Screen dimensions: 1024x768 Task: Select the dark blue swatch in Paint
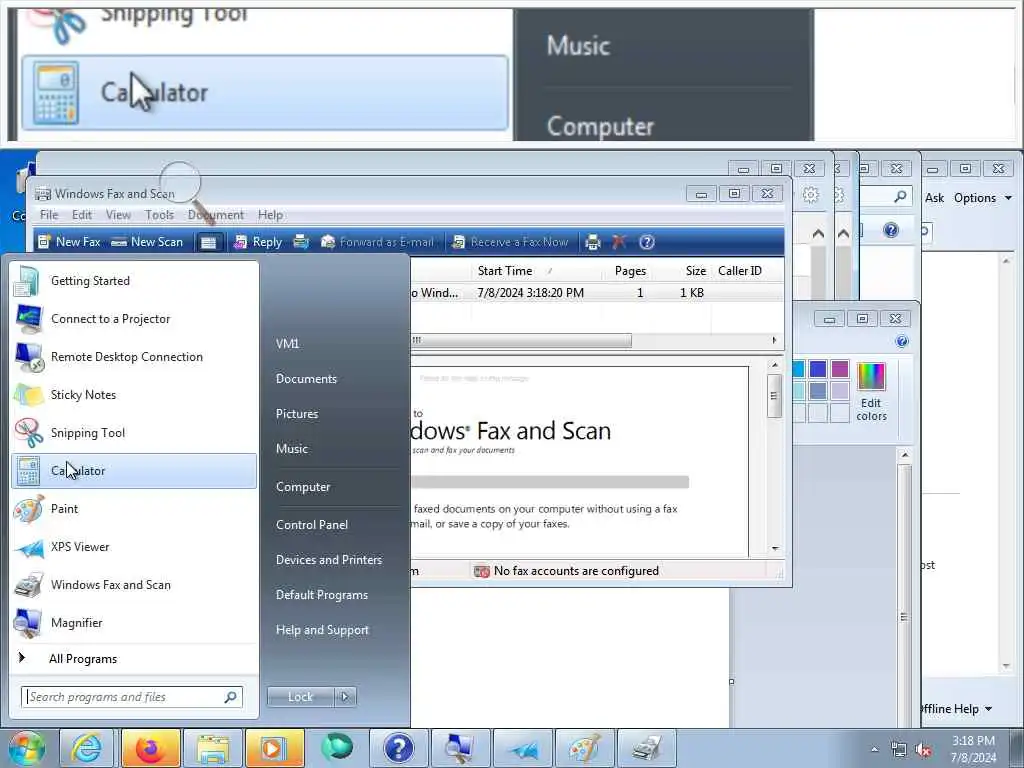pyautogui.click(x=818, y=369)
